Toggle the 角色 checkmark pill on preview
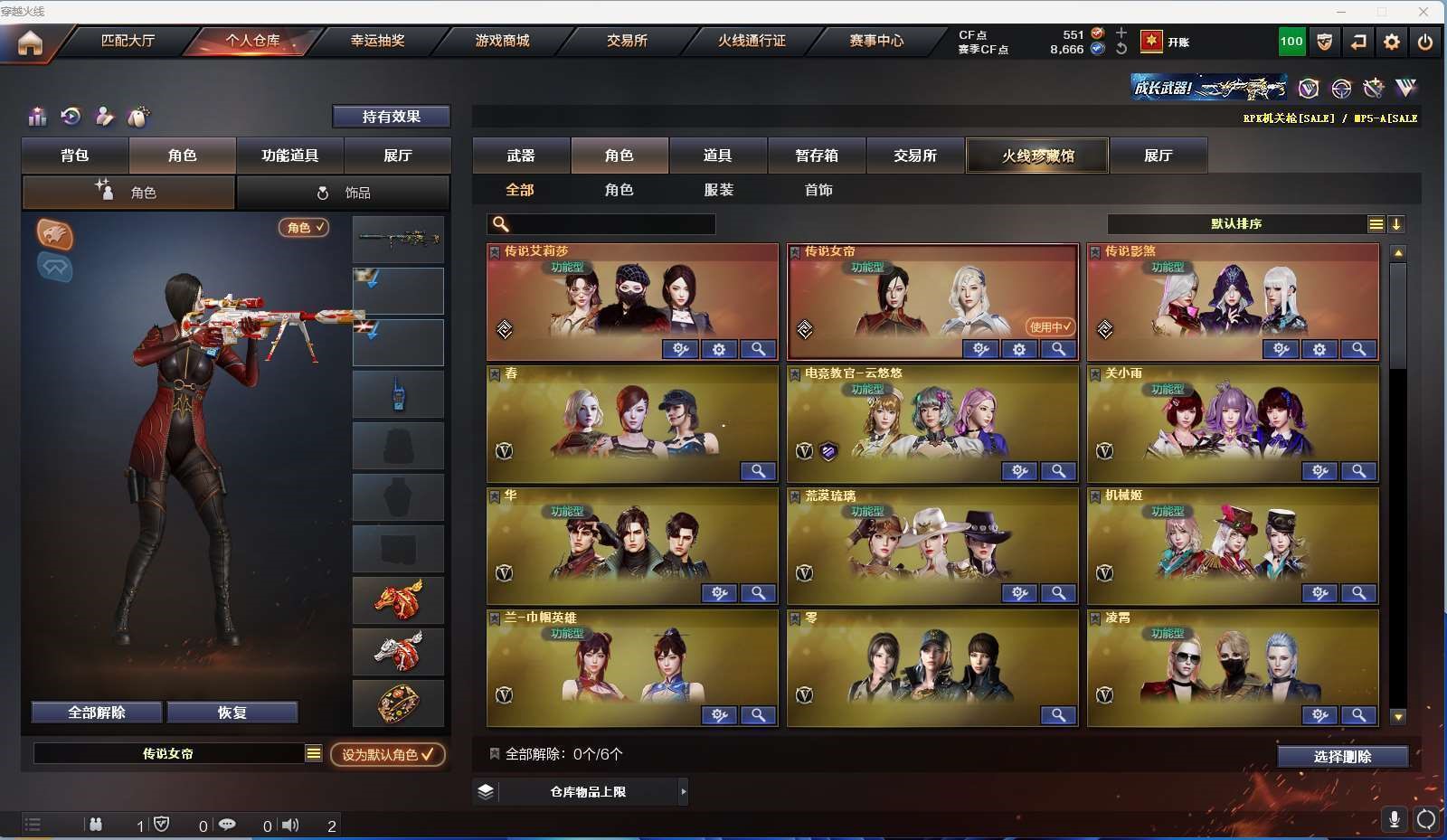 pos(304,228)
